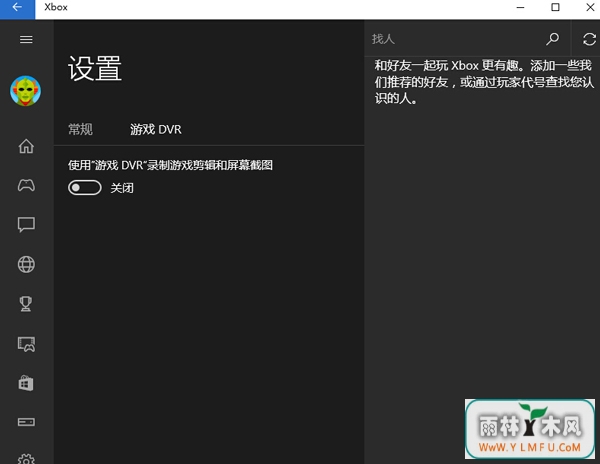This screenshot has height=464, width=600.
Task: Minimize the Xbox window
Action: click(x=520, y=7)
